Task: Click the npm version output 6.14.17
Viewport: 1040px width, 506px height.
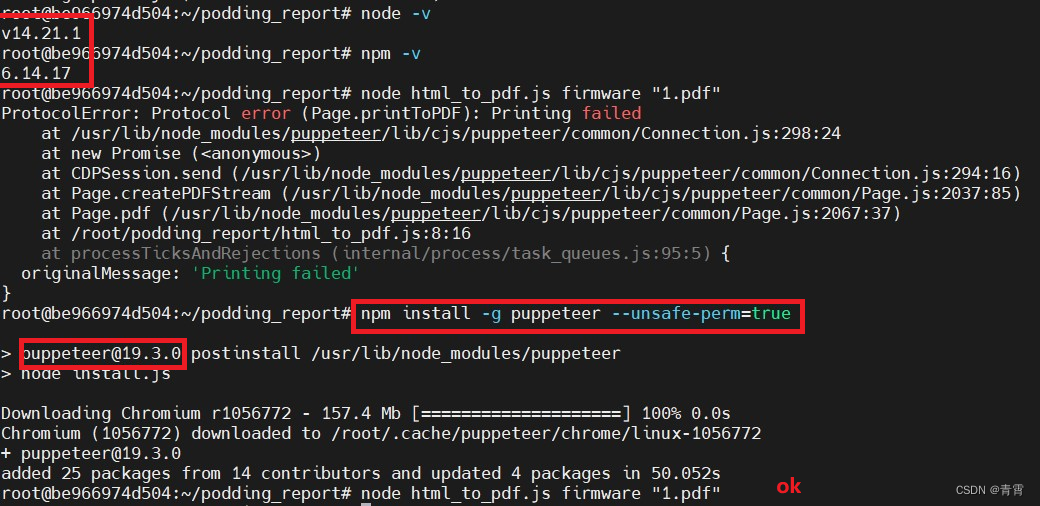Action: (x=36, y=74)
